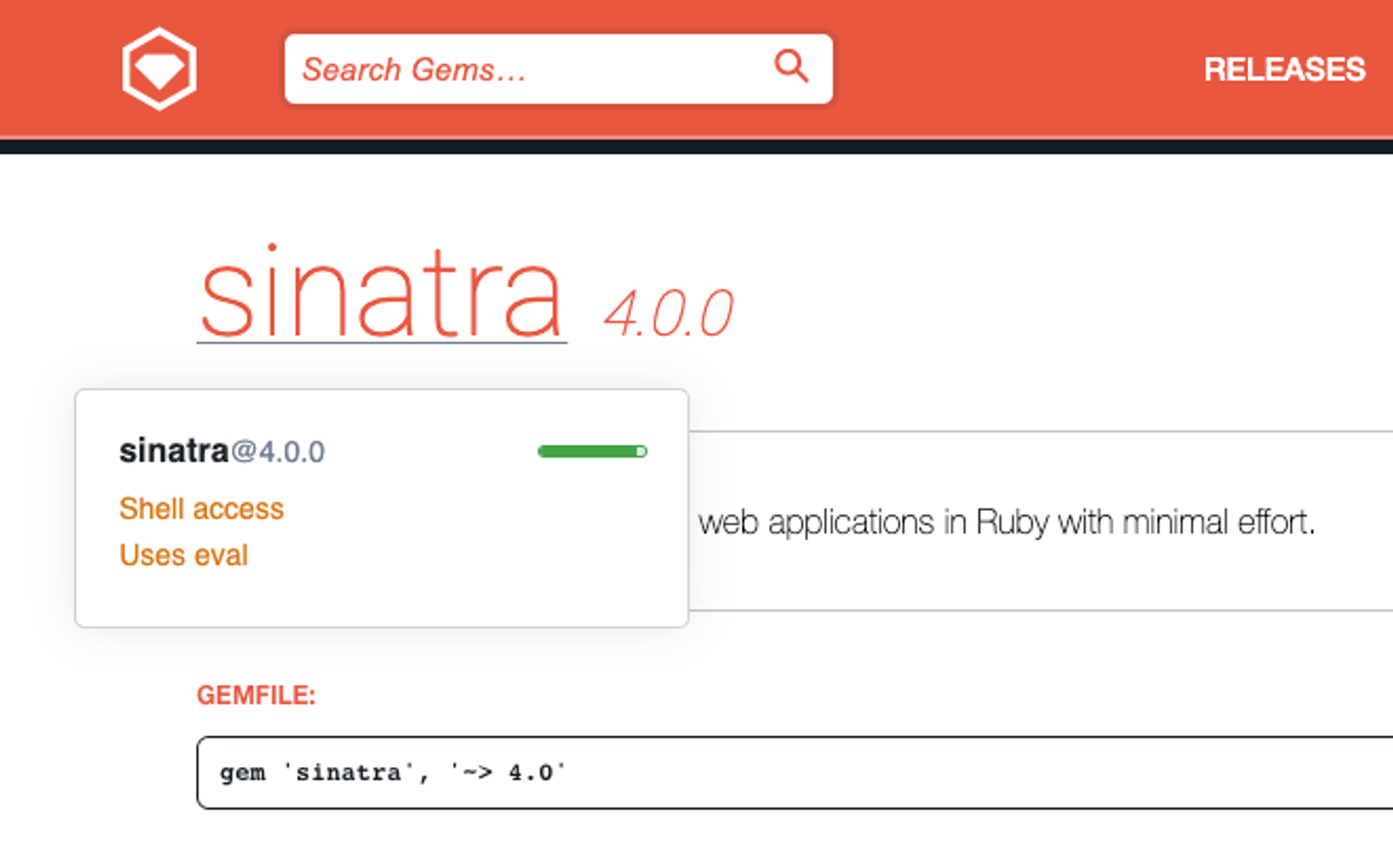Viewport: 1393px width, 868px height.
Task: Click the gem 'sinatra' Gemfile code box
Action: pos(795,773)
